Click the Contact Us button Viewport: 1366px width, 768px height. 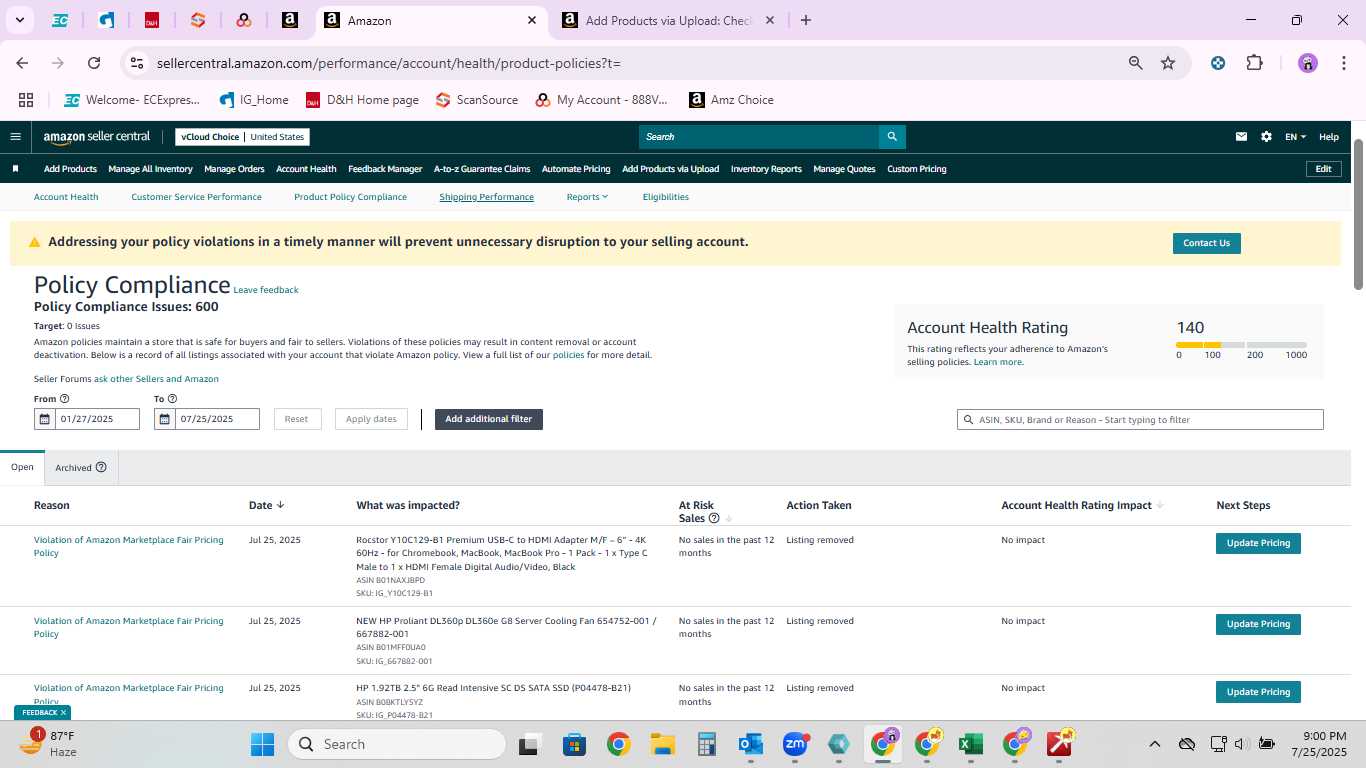coord(1206,243)
